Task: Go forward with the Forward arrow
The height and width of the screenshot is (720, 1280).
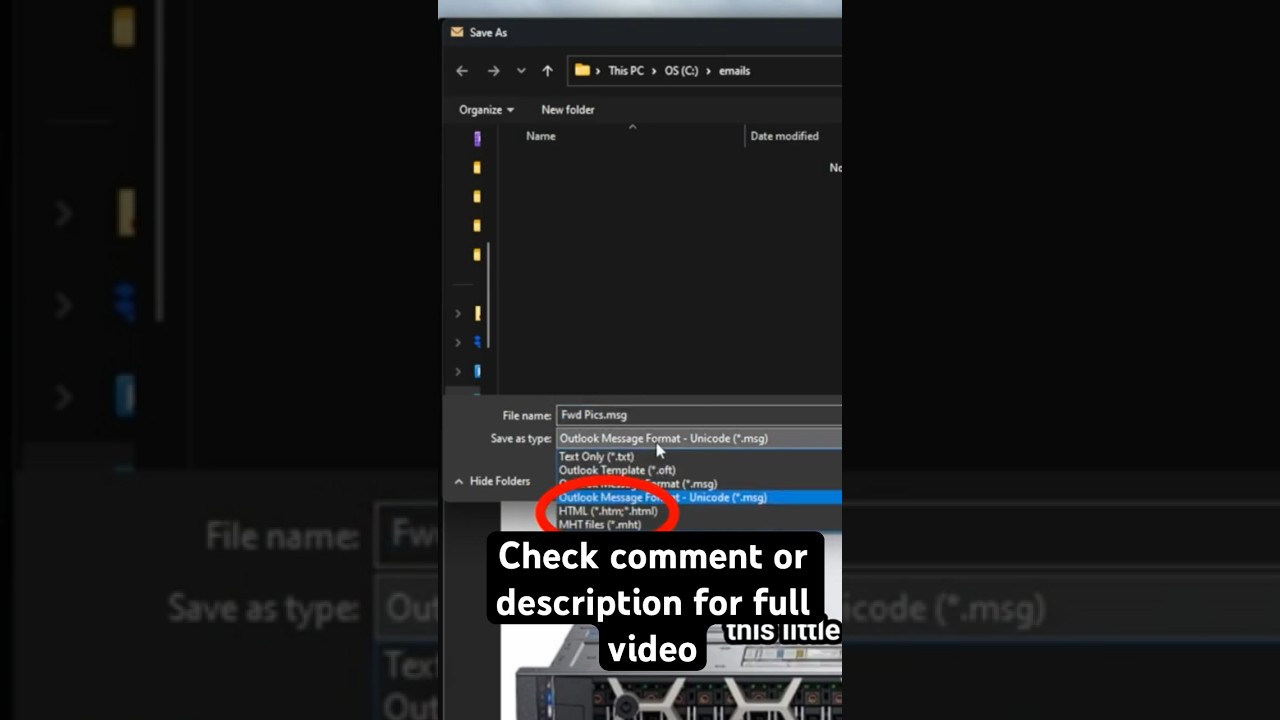Action: tap(493, 71)
